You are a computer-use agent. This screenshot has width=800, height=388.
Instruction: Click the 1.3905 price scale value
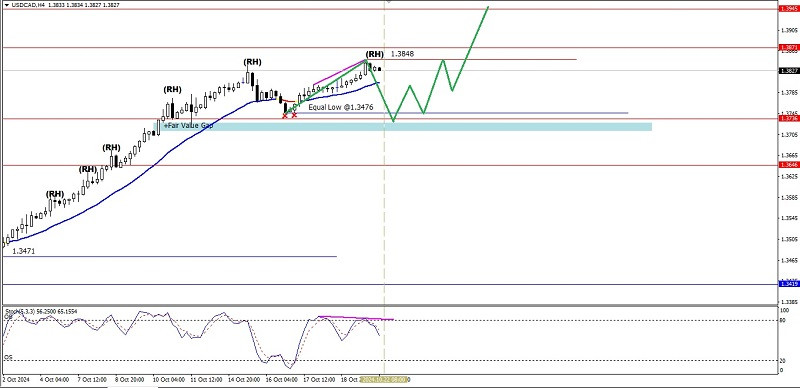coord(788,30)
